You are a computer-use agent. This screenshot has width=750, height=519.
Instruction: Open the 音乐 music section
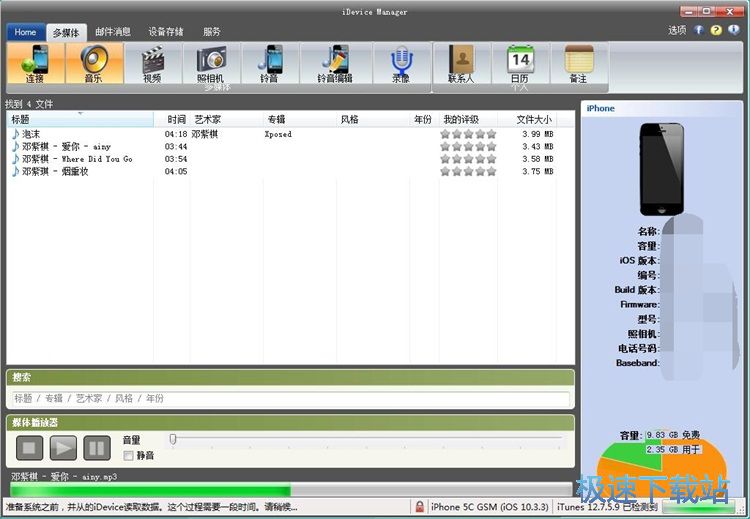94,63
